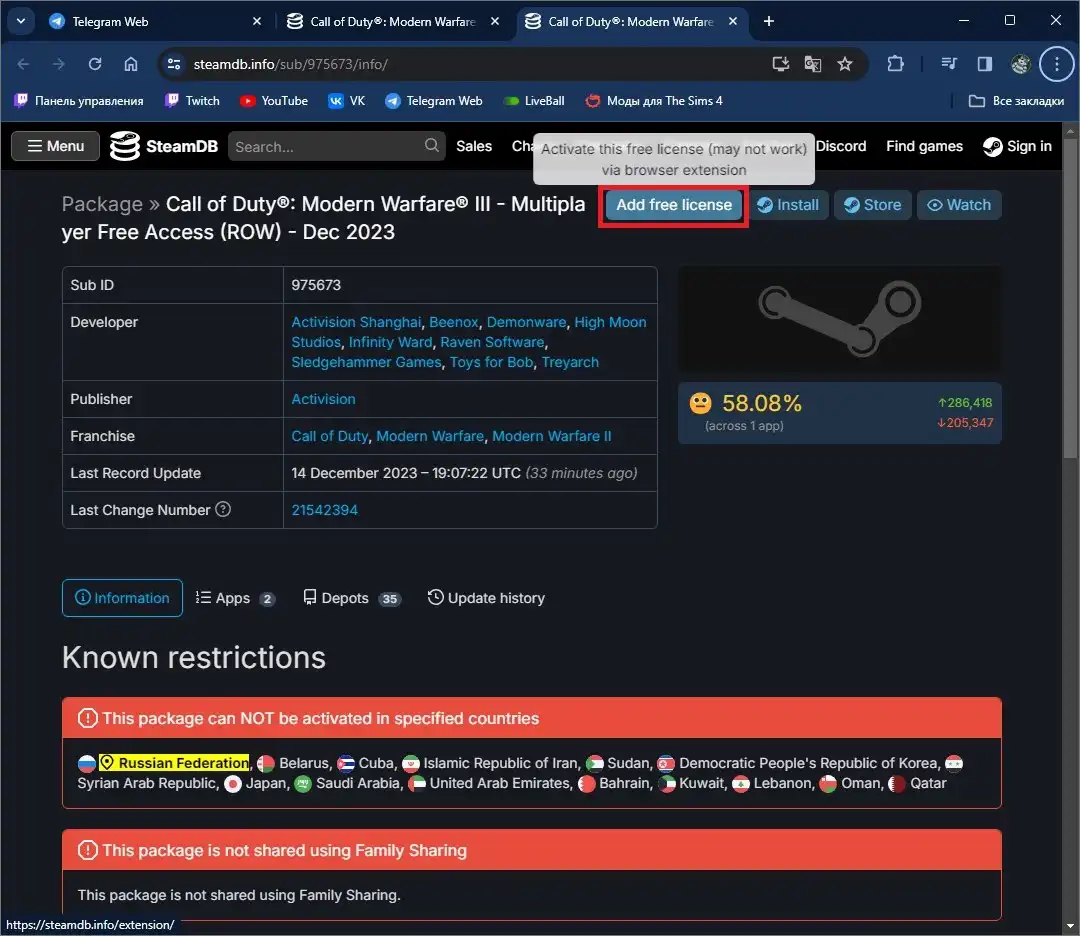Image resolution: width=1080 pixels, height=936 pixels.
Task: Open the YouTube bookmark
Action: (274, 101)
